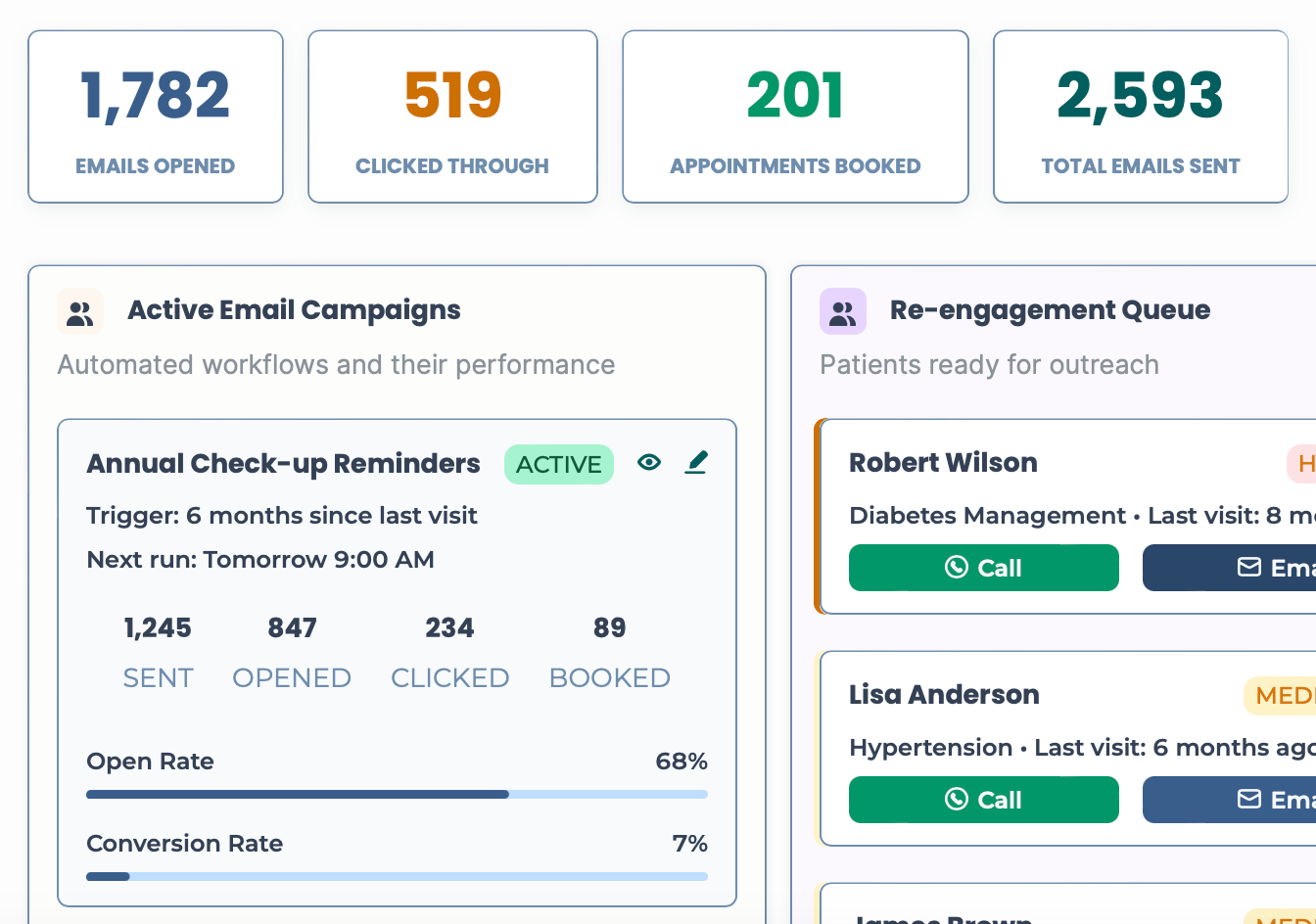
Task: Open the eye preview icon on Annual Check-up Reminders
Action: 649,462
